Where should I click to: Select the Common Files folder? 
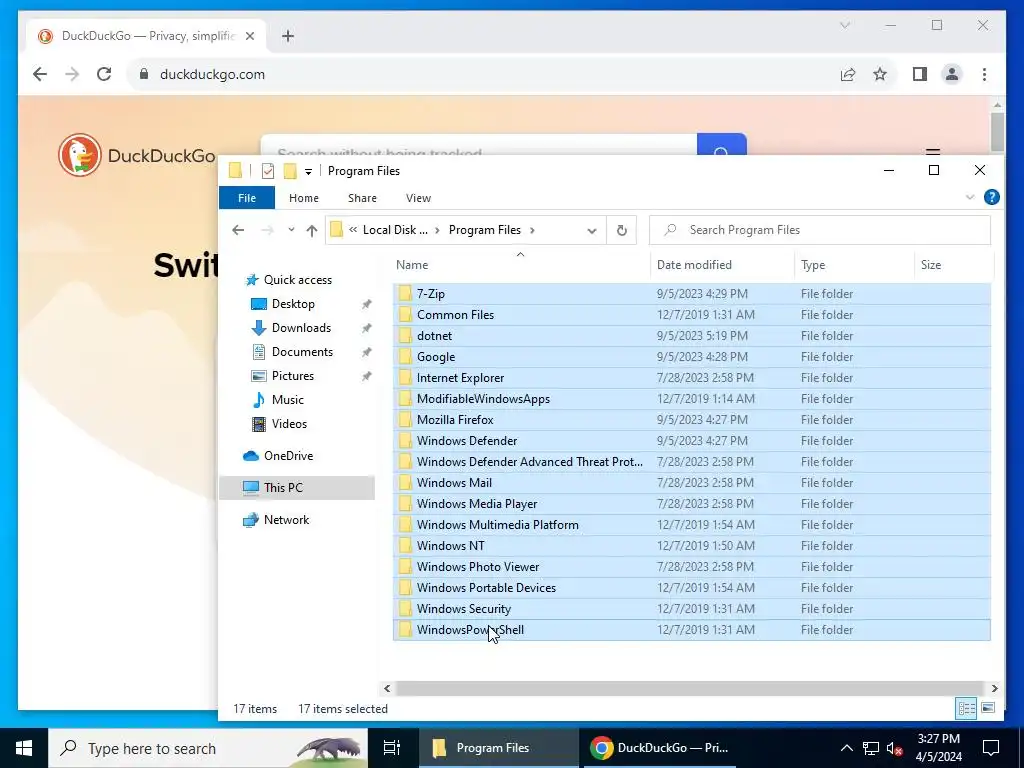pos(692,315)
